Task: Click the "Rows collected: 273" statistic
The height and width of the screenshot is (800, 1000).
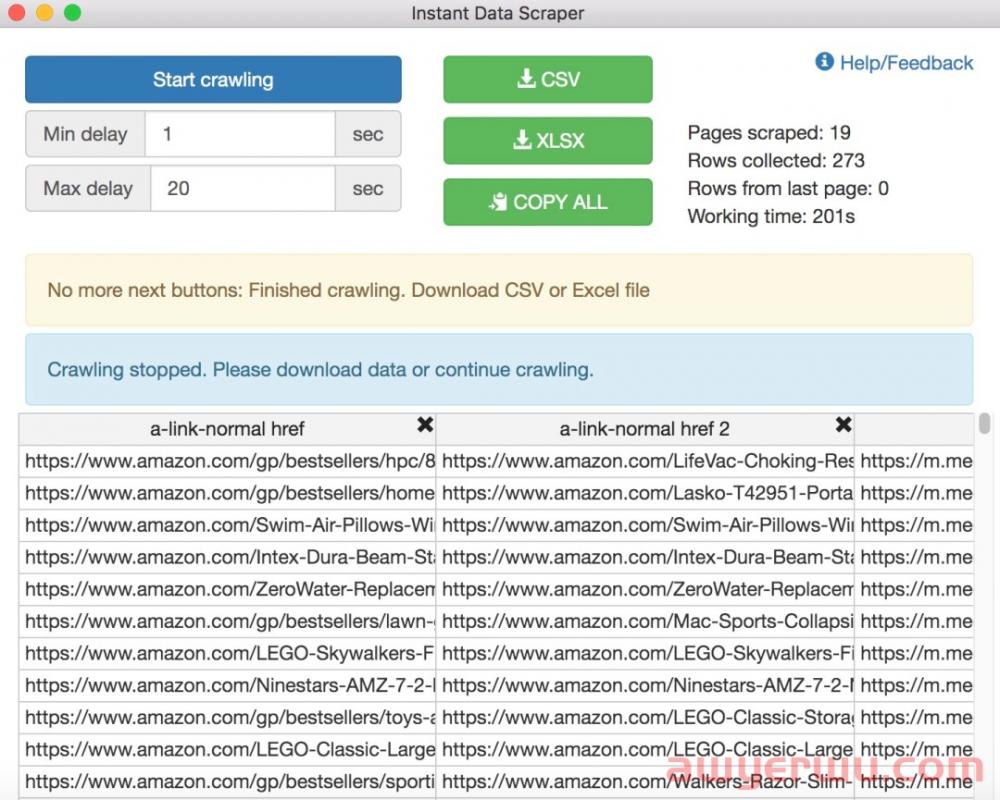Action: 776,160
